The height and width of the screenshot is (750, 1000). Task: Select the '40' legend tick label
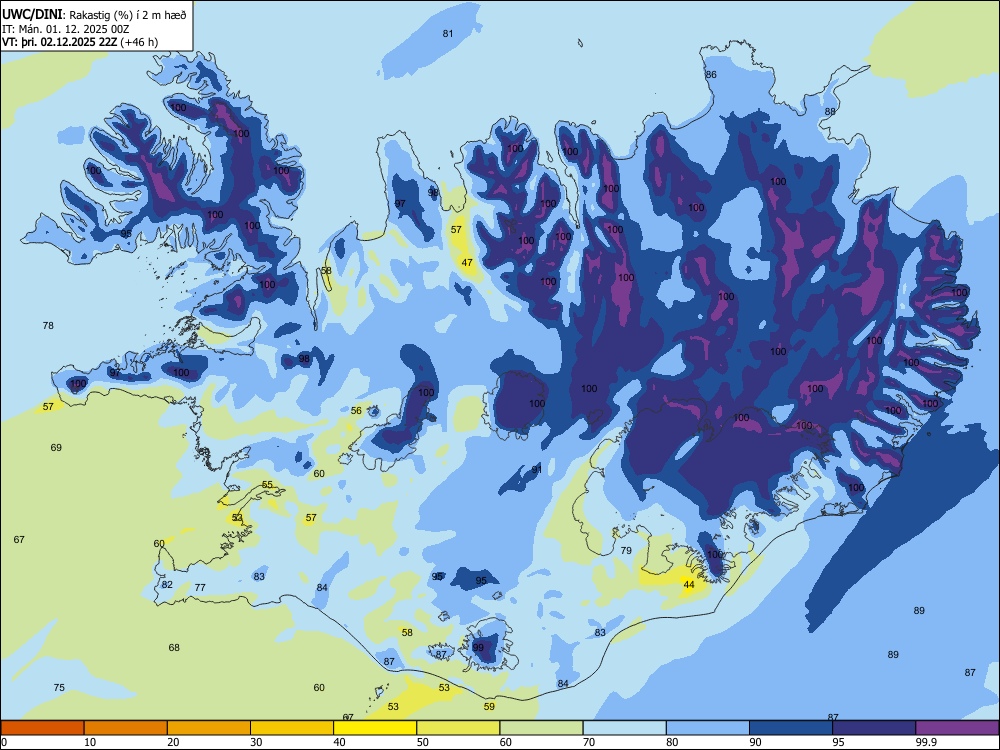tap(339, 742)
